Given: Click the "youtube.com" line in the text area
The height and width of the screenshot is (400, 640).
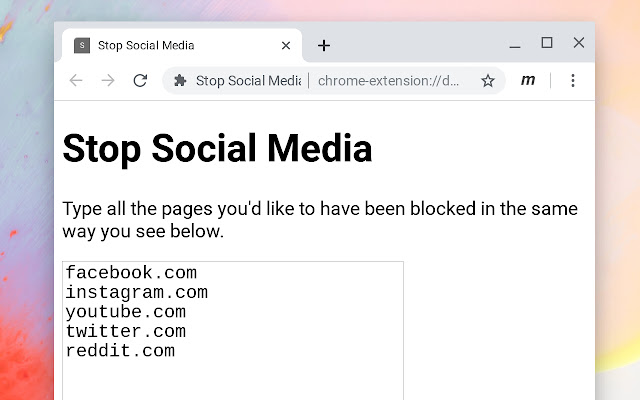Looking at the screenshot, I should coord(125,312).
